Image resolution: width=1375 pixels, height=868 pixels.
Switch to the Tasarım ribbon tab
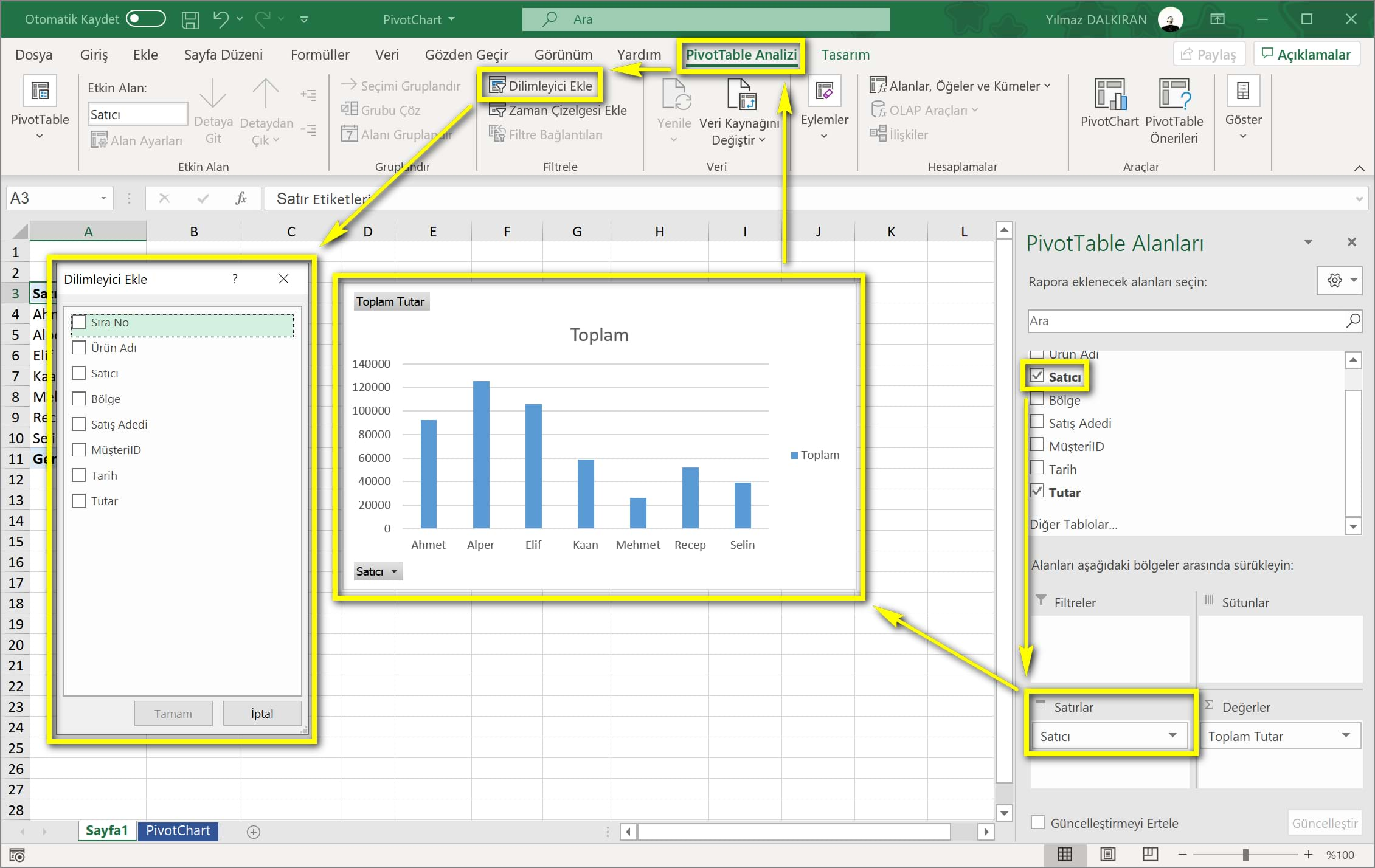[845, 55]
